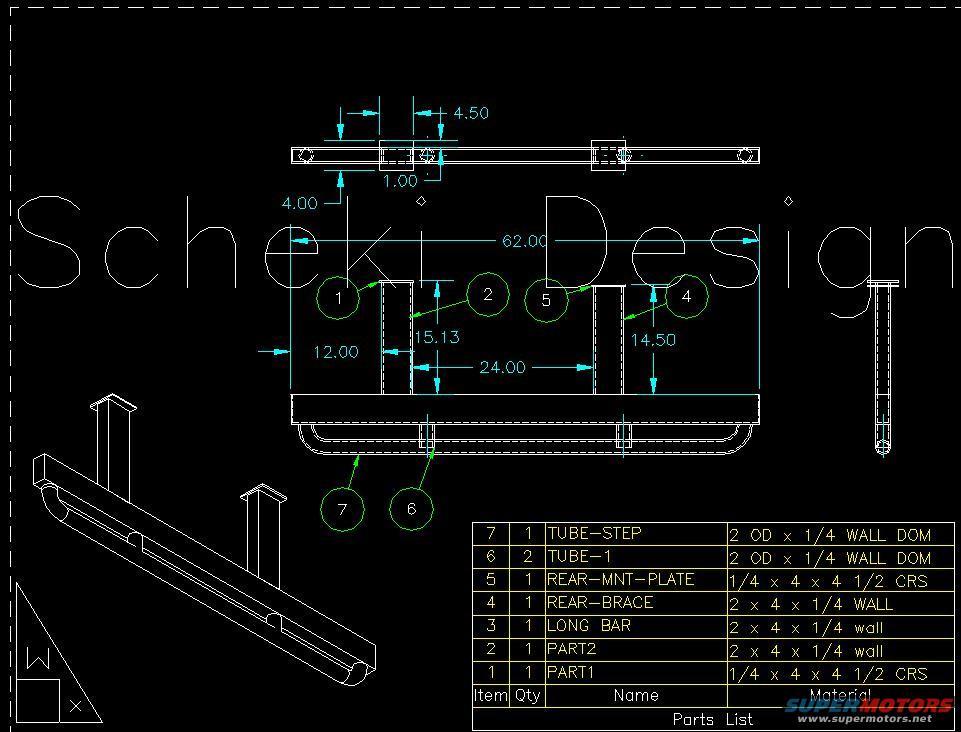Click the 12.00 dimension on the left

point(334,351)
